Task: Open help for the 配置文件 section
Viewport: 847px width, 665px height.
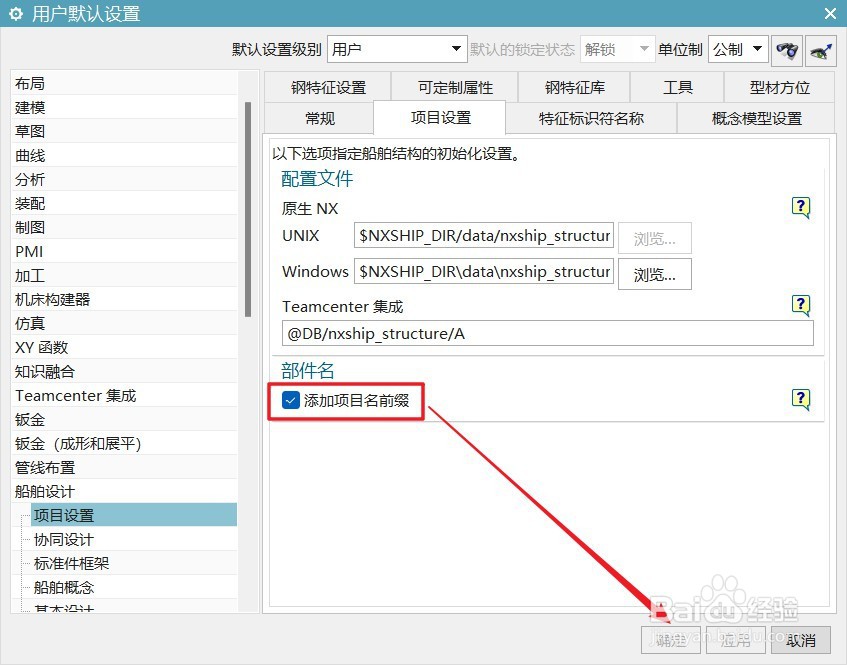Action: [x=800, y=207]
